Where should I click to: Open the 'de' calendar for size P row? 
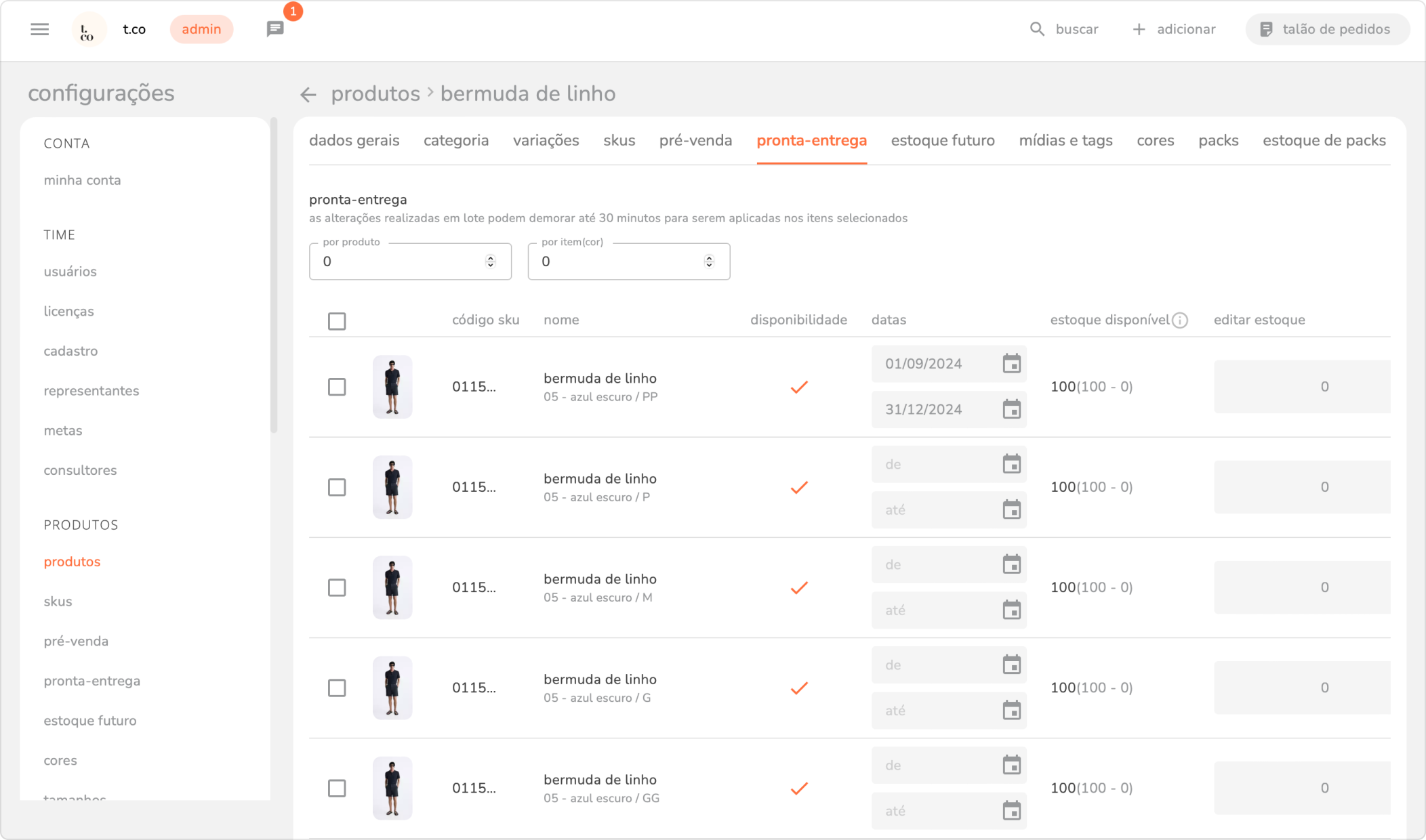[1011, 465]
